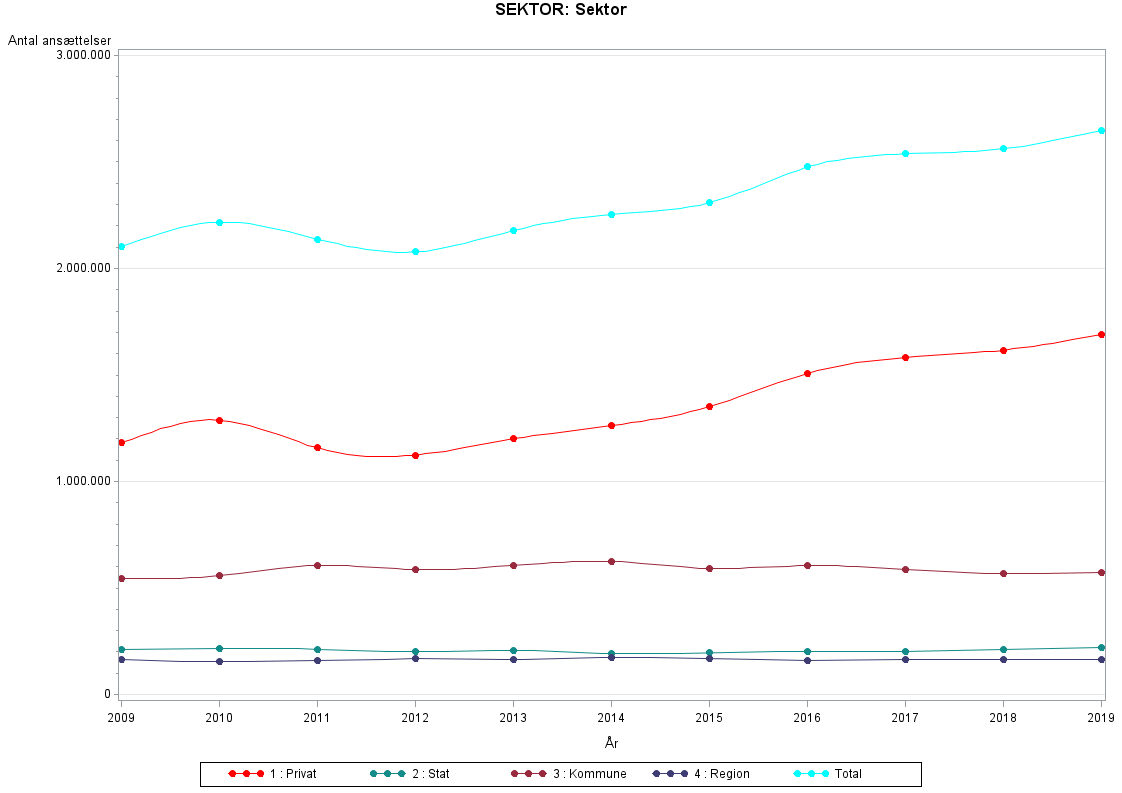Click the 2009 year label on x-axis
This screenshot has width=1122, height=793.
click(x=121, y=717)
